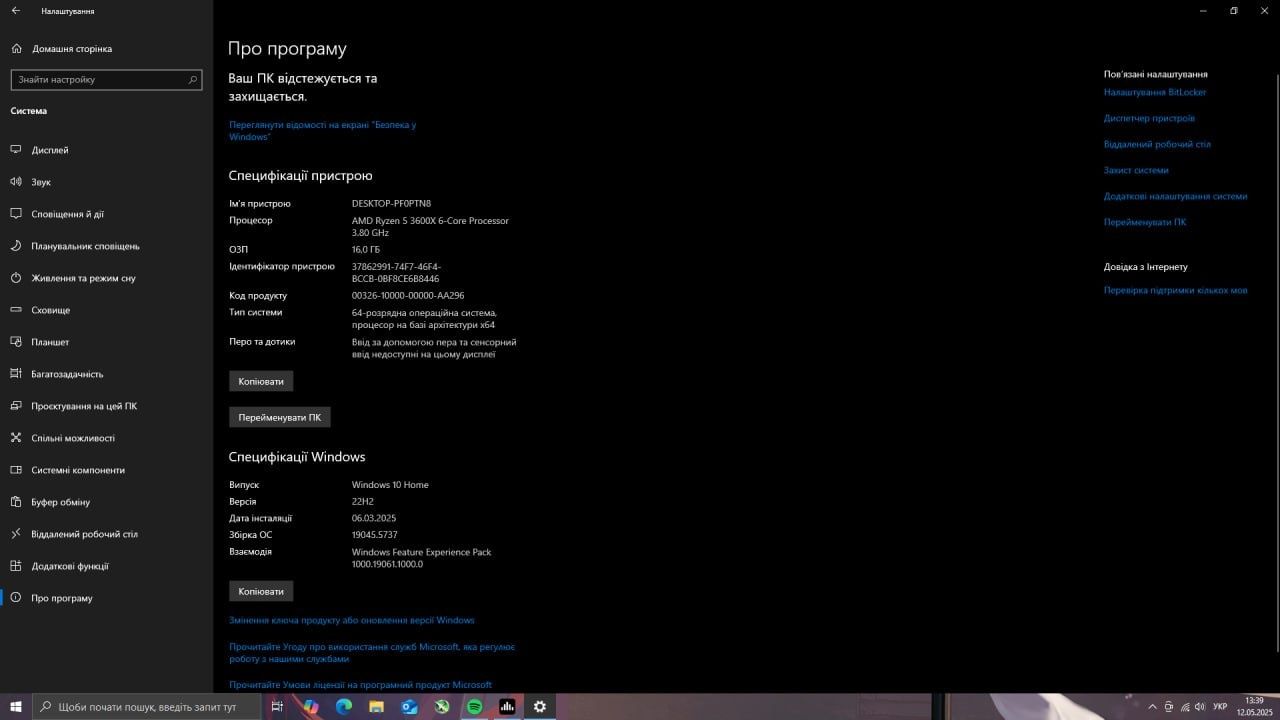Open Xbox app from taskbar
Viewport: 1280px width, 720px height.
click(x=442, y=707)
